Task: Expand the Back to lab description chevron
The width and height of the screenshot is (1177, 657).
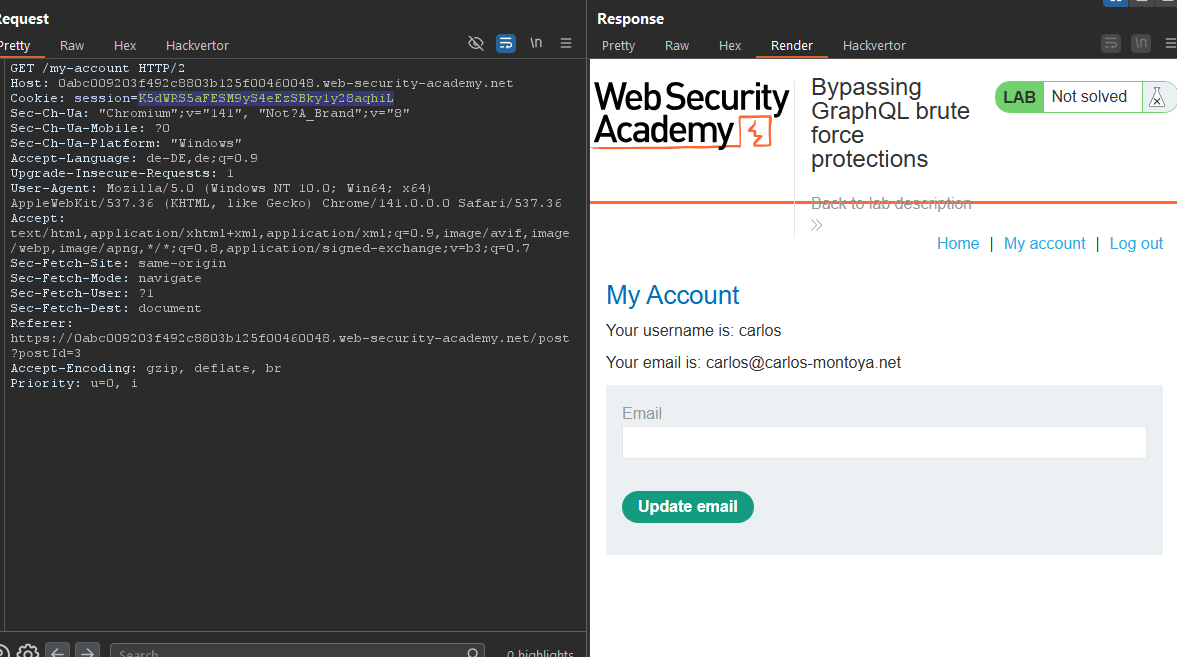Action: coord(817,225)
